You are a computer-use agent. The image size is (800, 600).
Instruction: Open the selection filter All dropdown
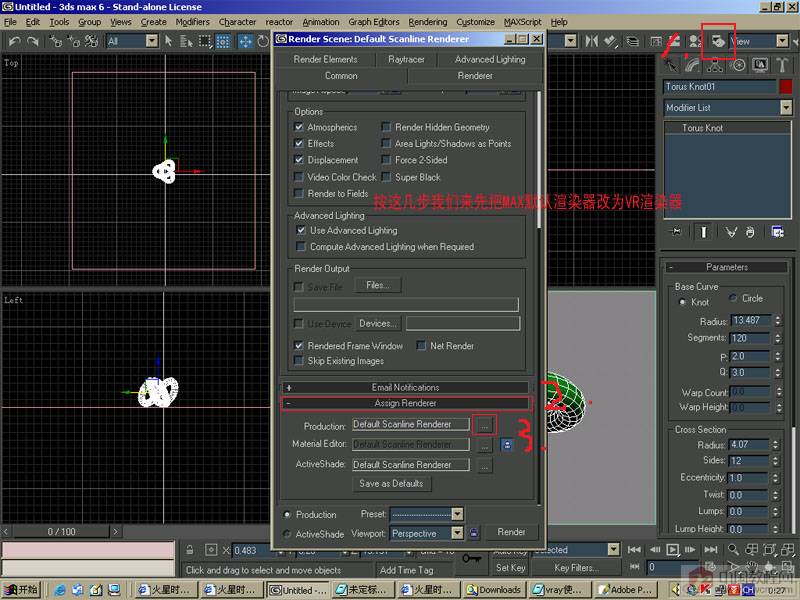point(152,41)
